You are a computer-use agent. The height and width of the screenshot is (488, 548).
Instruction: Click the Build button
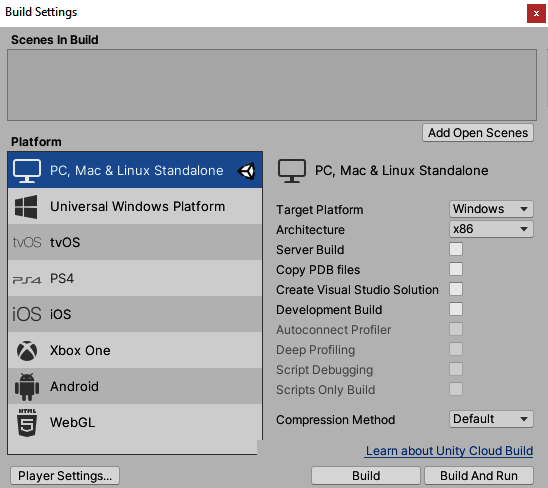(366, 476)
